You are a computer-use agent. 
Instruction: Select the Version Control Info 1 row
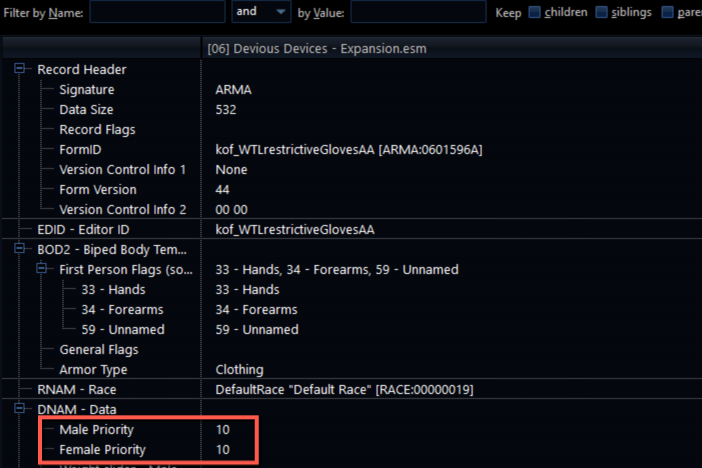click(x=122, y=170)
